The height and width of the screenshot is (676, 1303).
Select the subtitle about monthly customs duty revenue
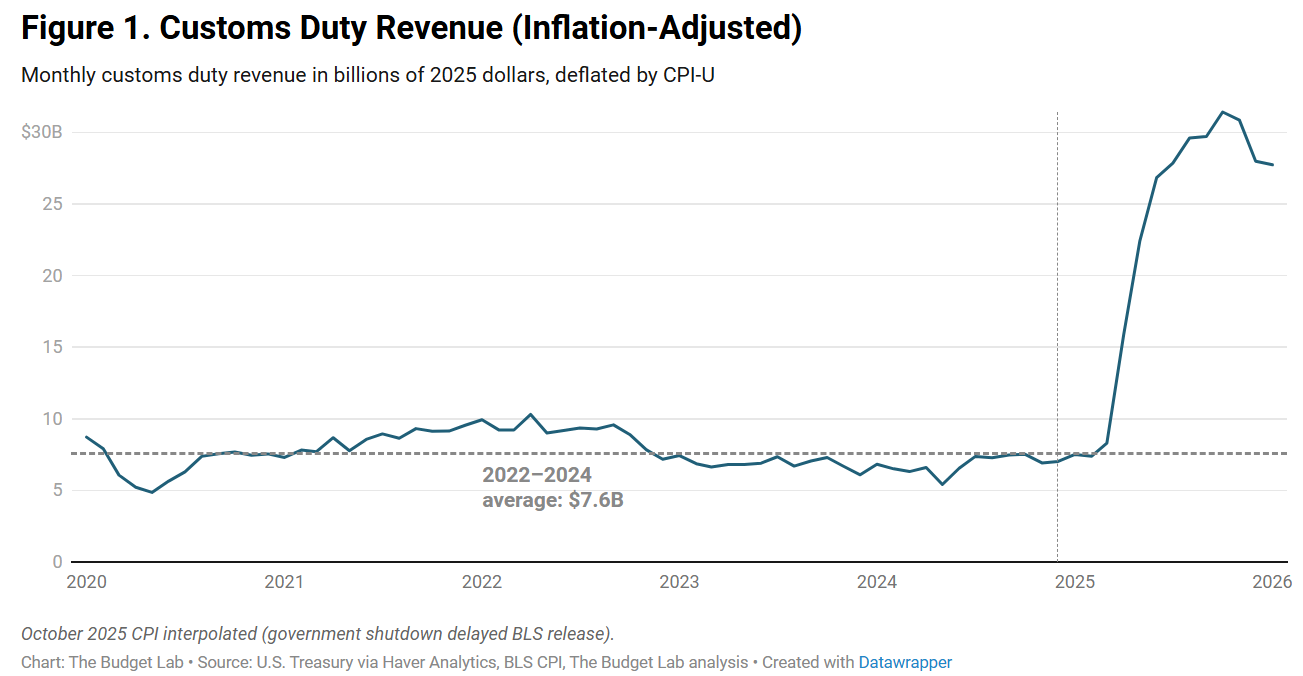367,76
